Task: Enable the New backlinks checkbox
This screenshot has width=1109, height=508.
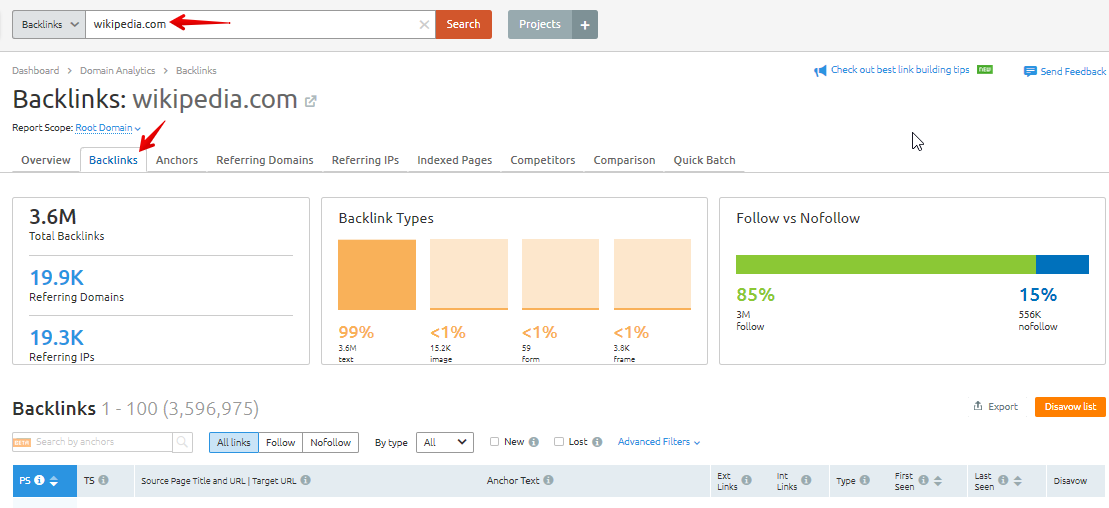Action: click(x=495, y=441)
